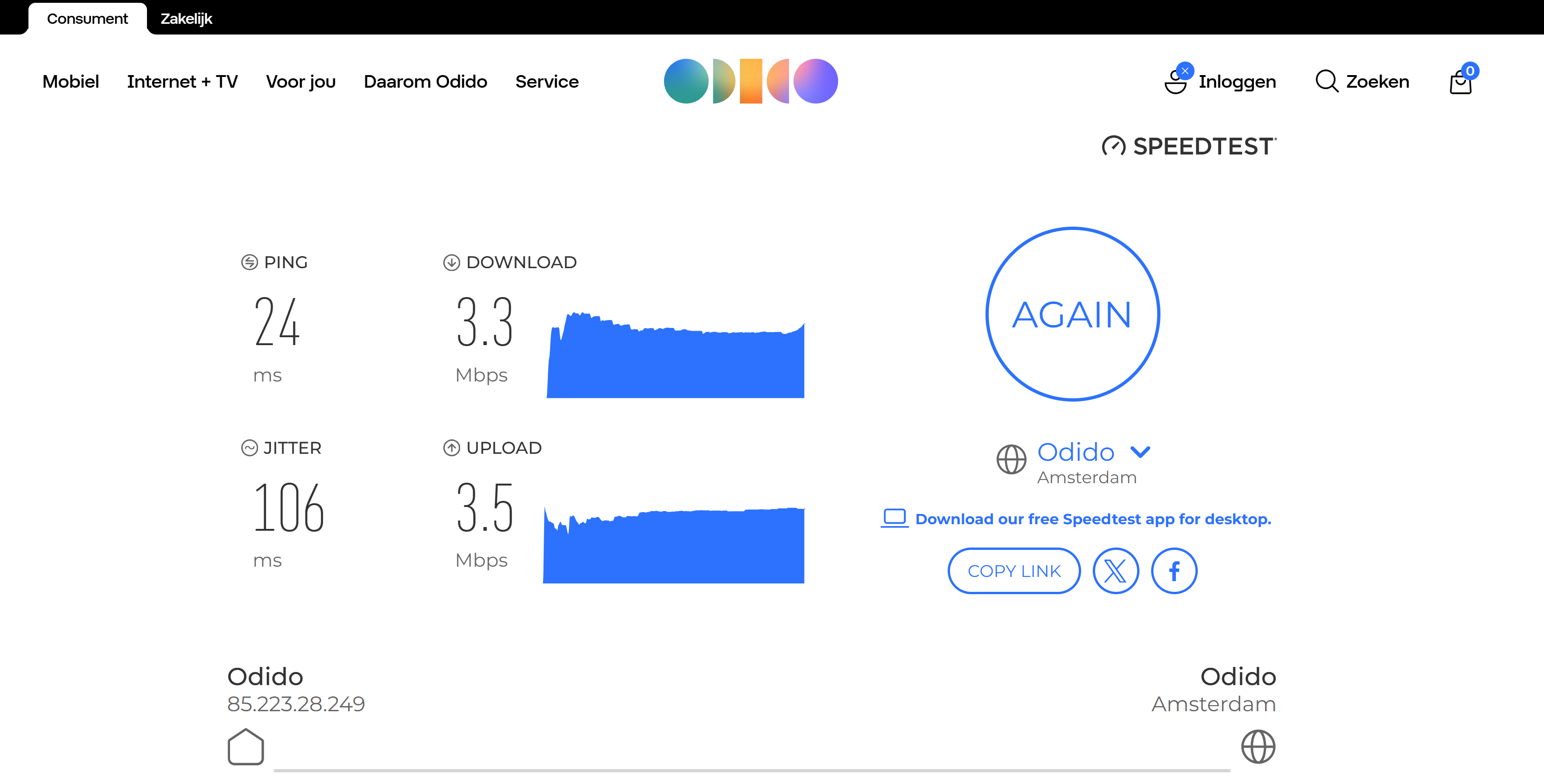Click the Odido logo
This screenshot has height=784, width=1544.
[751, 81]
